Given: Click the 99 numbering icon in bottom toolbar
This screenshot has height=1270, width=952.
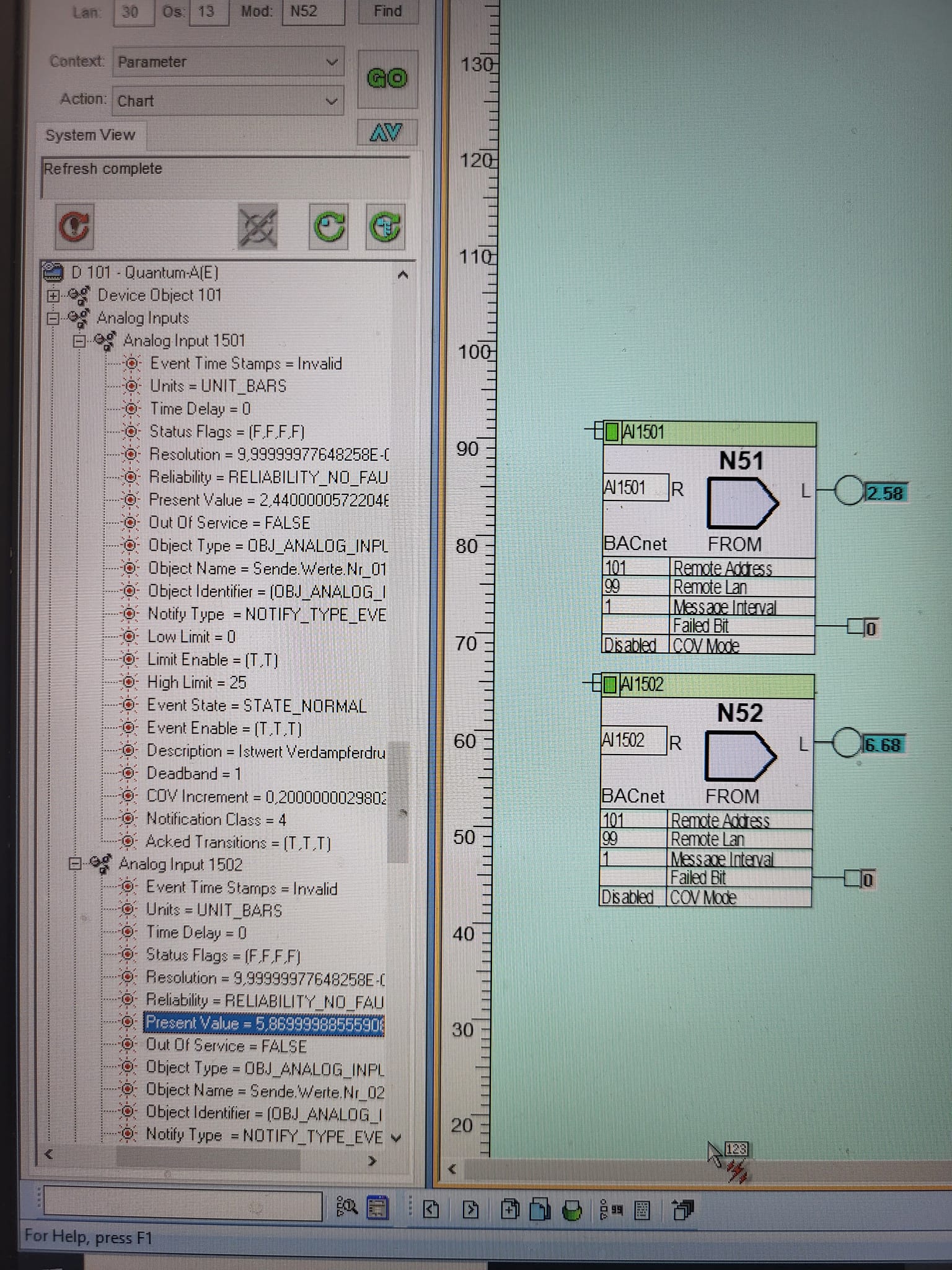Looking at the screenshot, I should click(x=612, y=1209).
